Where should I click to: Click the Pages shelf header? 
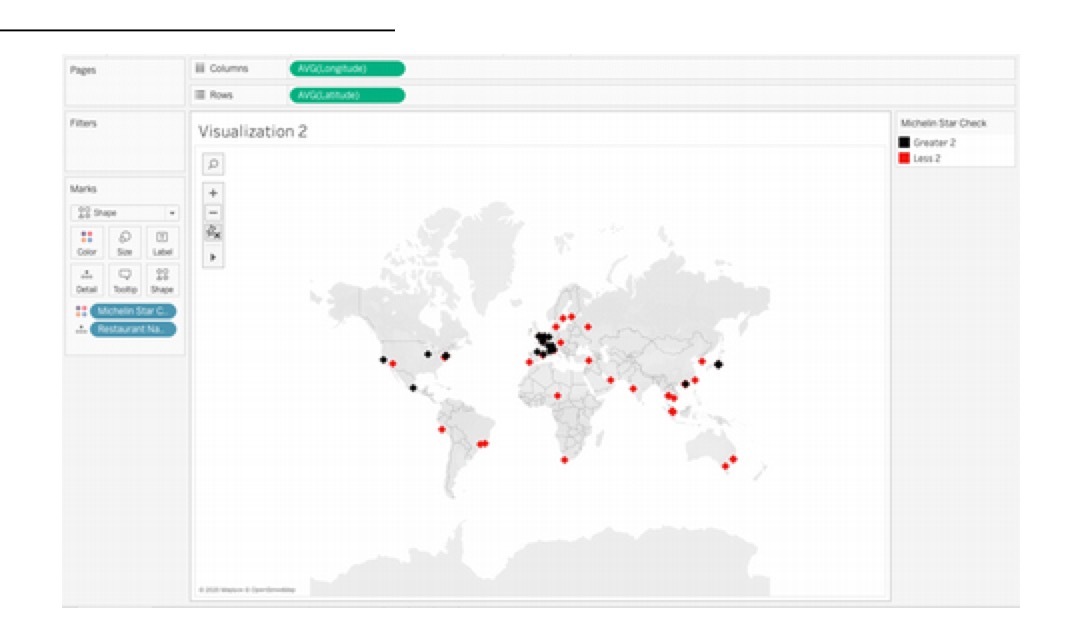tap(83, 70)
